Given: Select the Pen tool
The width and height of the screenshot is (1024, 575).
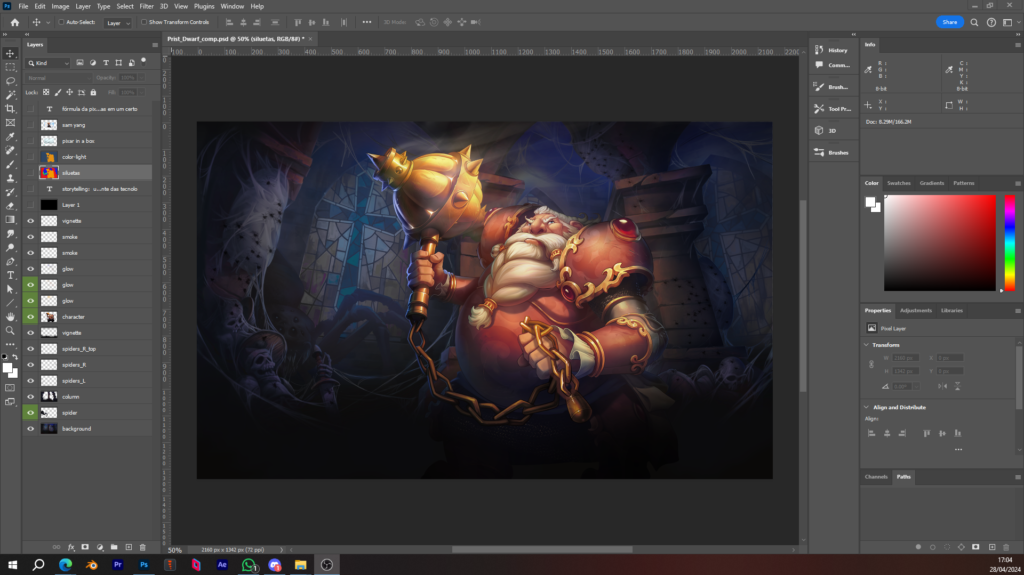Looking at the screenshot, I should click(10, 261).
